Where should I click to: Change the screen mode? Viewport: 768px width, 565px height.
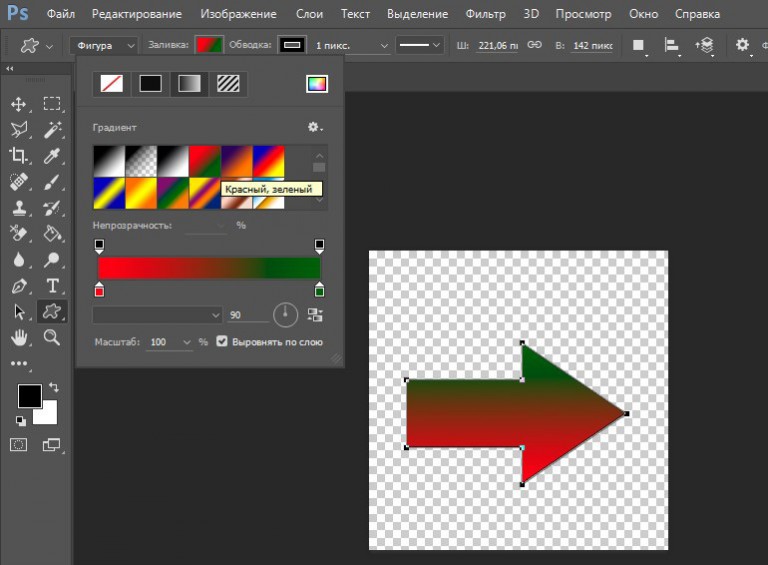point(51,445)
